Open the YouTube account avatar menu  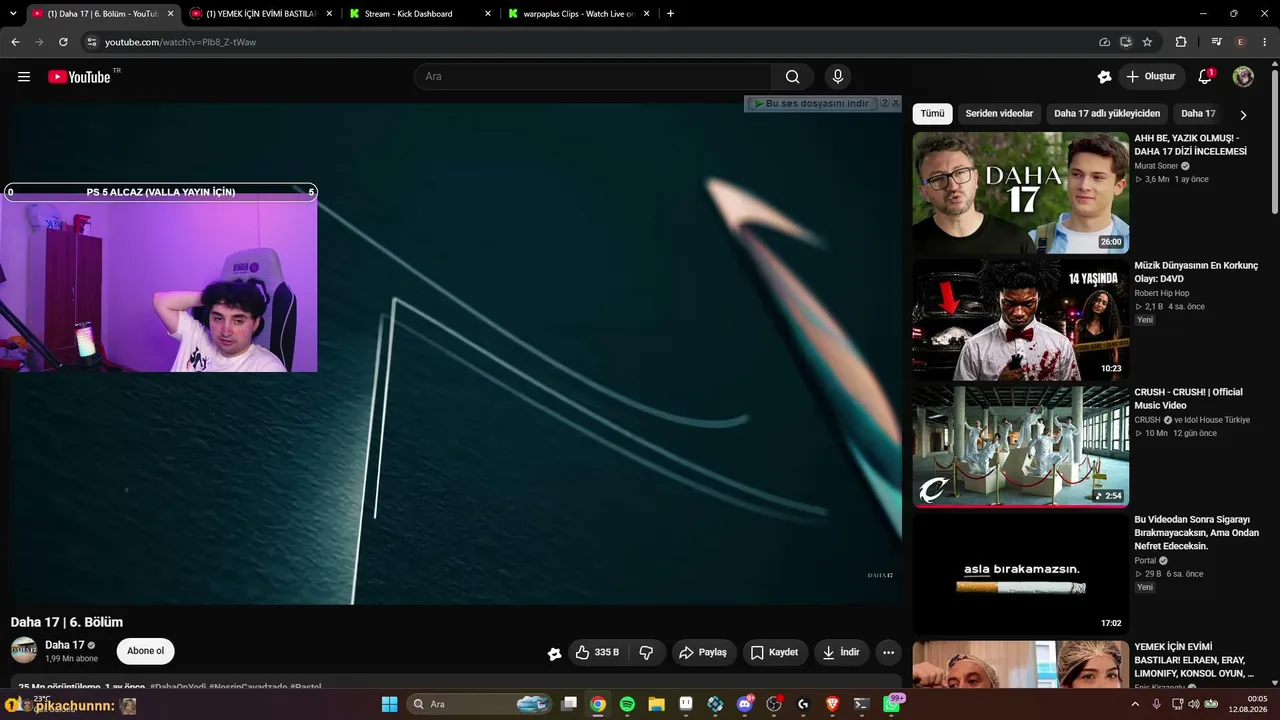(x=1243, y=77)
